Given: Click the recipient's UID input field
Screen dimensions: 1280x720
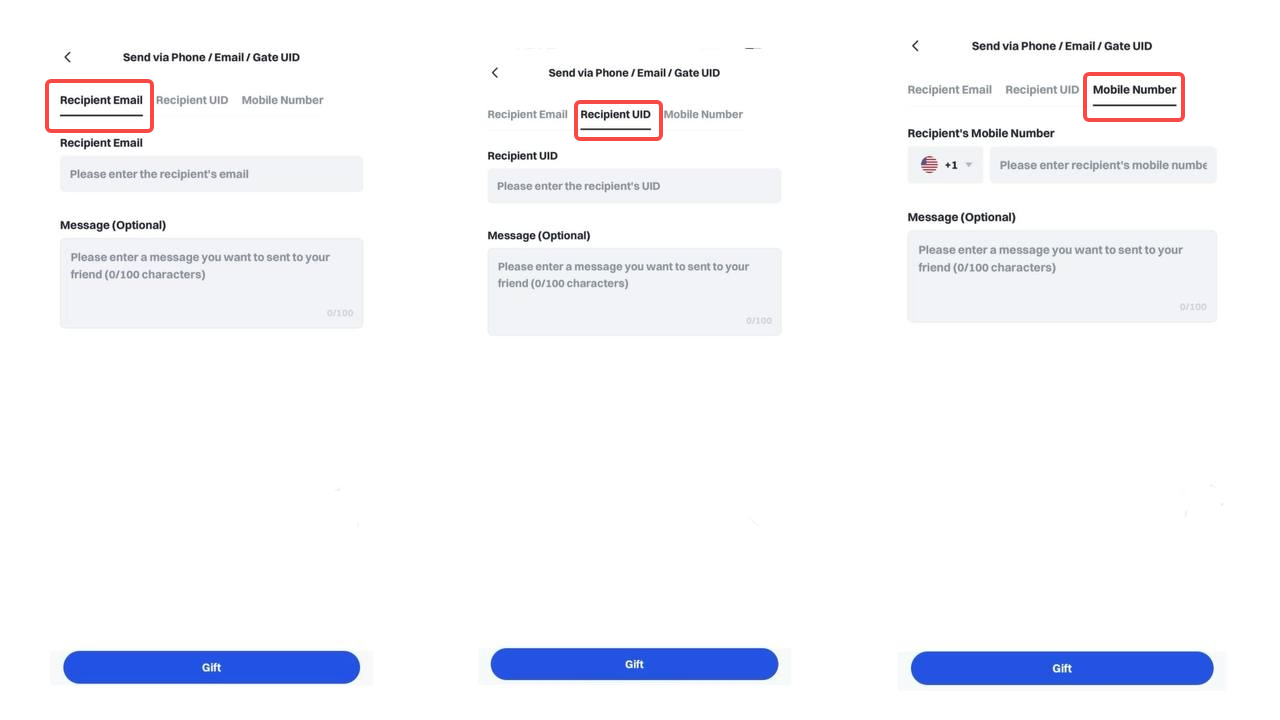Looking at the screenshot, I should 634,186.
